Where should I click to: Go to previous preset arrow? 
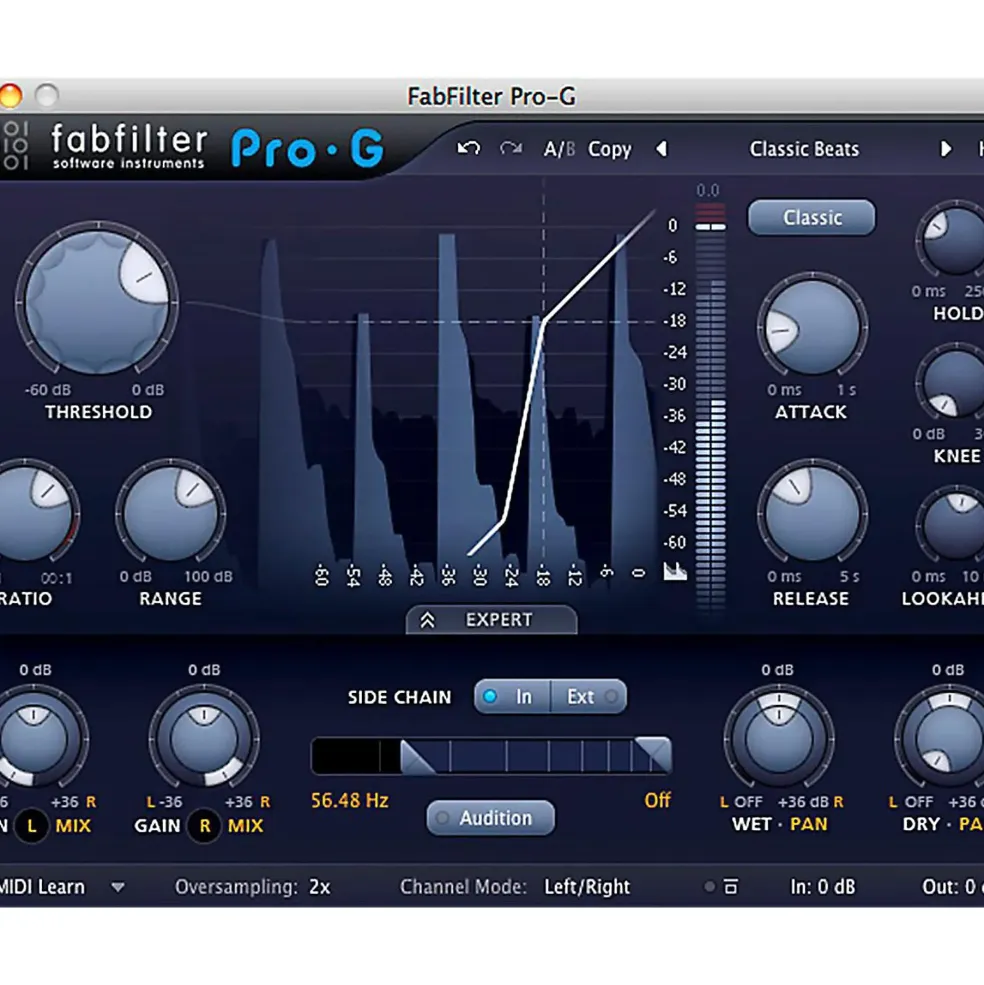click(x=661, y=150)
